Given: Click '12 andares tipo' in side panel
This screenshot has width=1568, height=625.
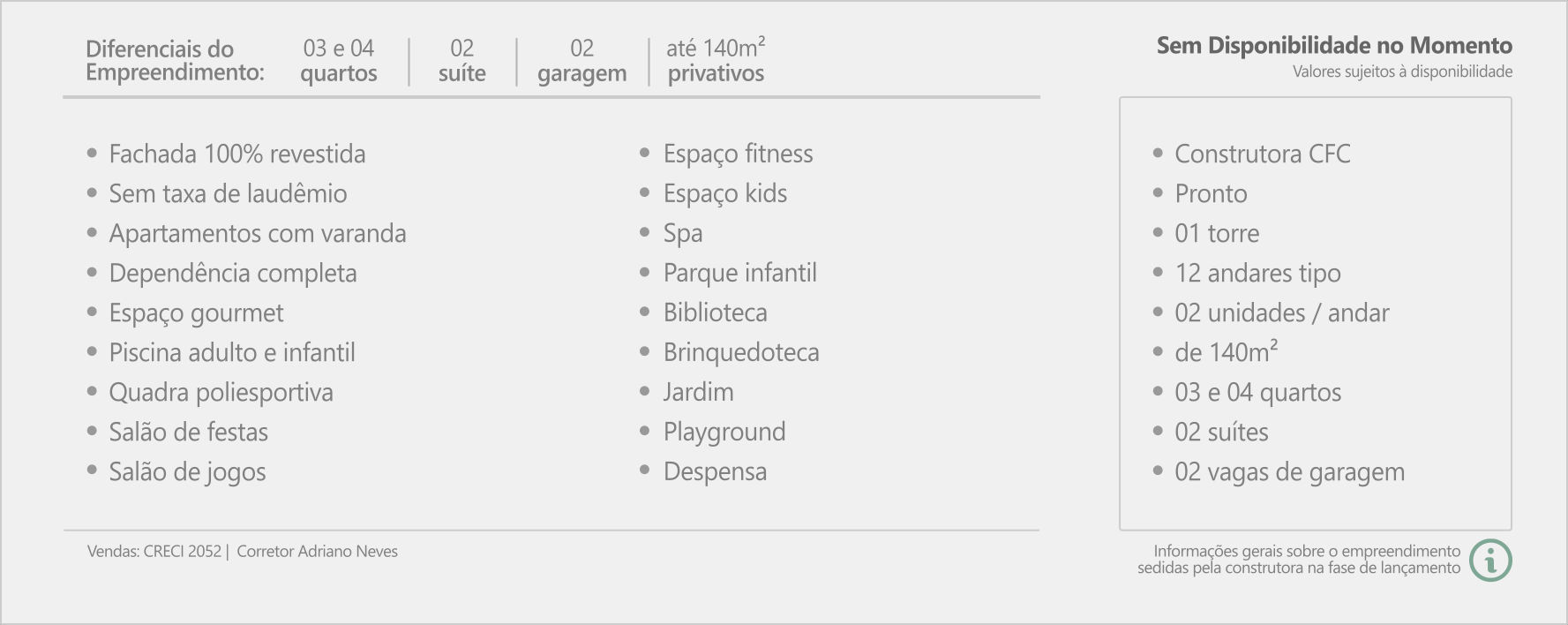Looking at the screenshot, I should click(1257, 273).
